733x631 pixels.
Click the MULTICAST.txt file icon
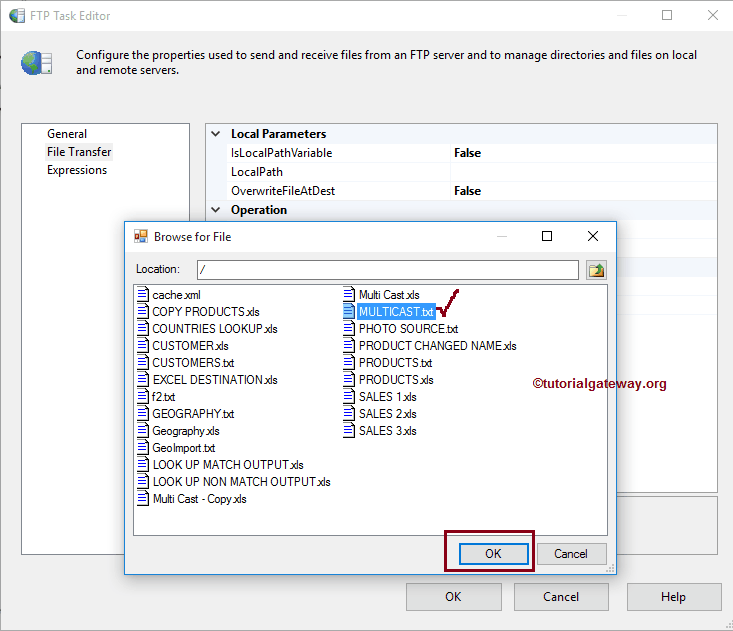pos(349,311)
